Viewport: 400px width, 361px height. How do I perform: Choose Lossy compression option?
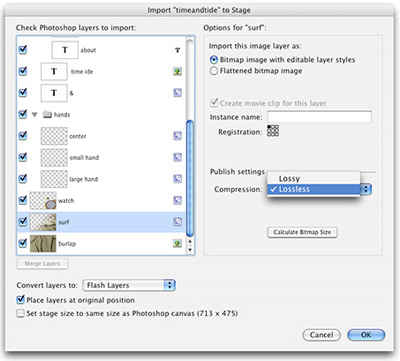point(314,178)
